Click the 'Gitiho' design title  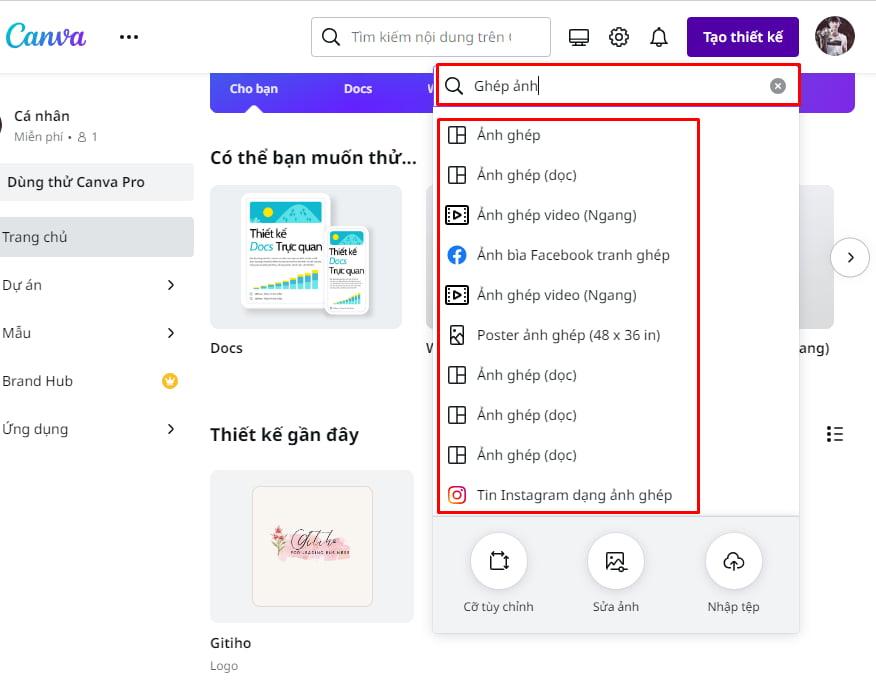coord(230,643)
